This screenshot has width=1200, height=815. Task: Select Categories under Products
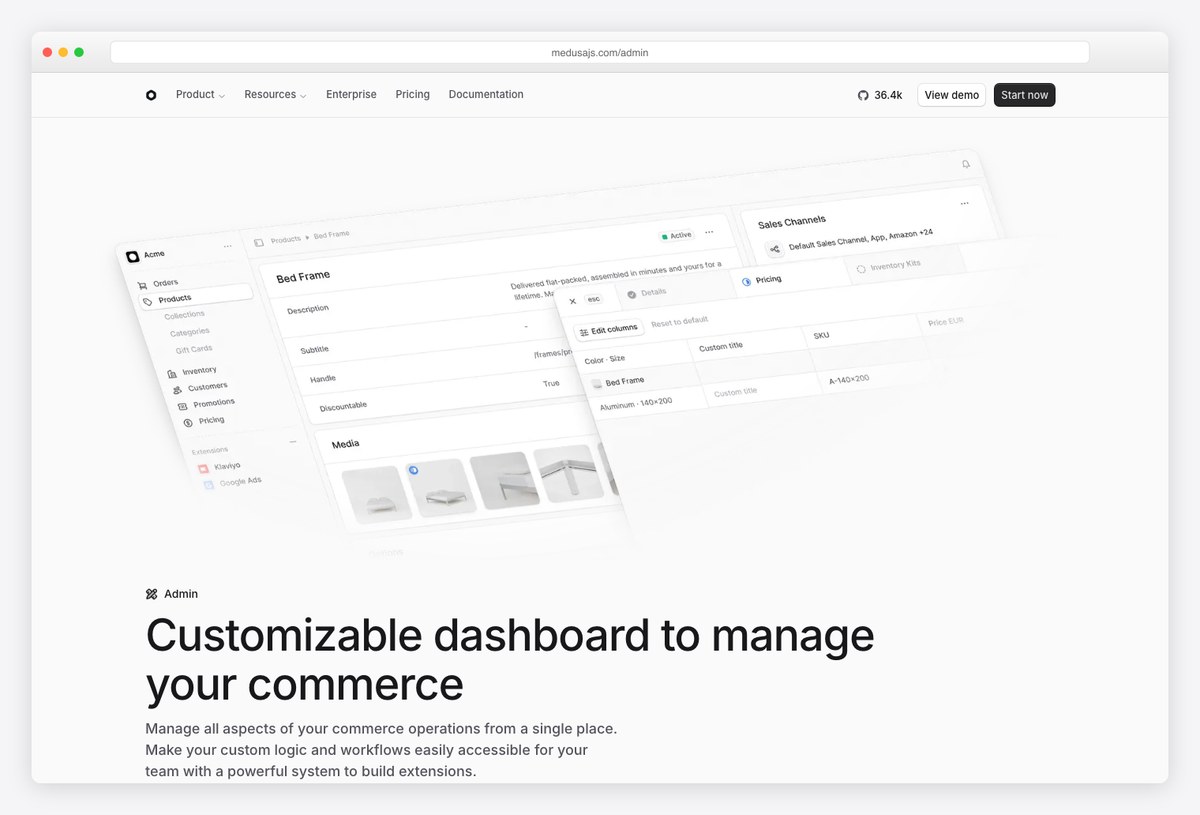pos(190,332)
